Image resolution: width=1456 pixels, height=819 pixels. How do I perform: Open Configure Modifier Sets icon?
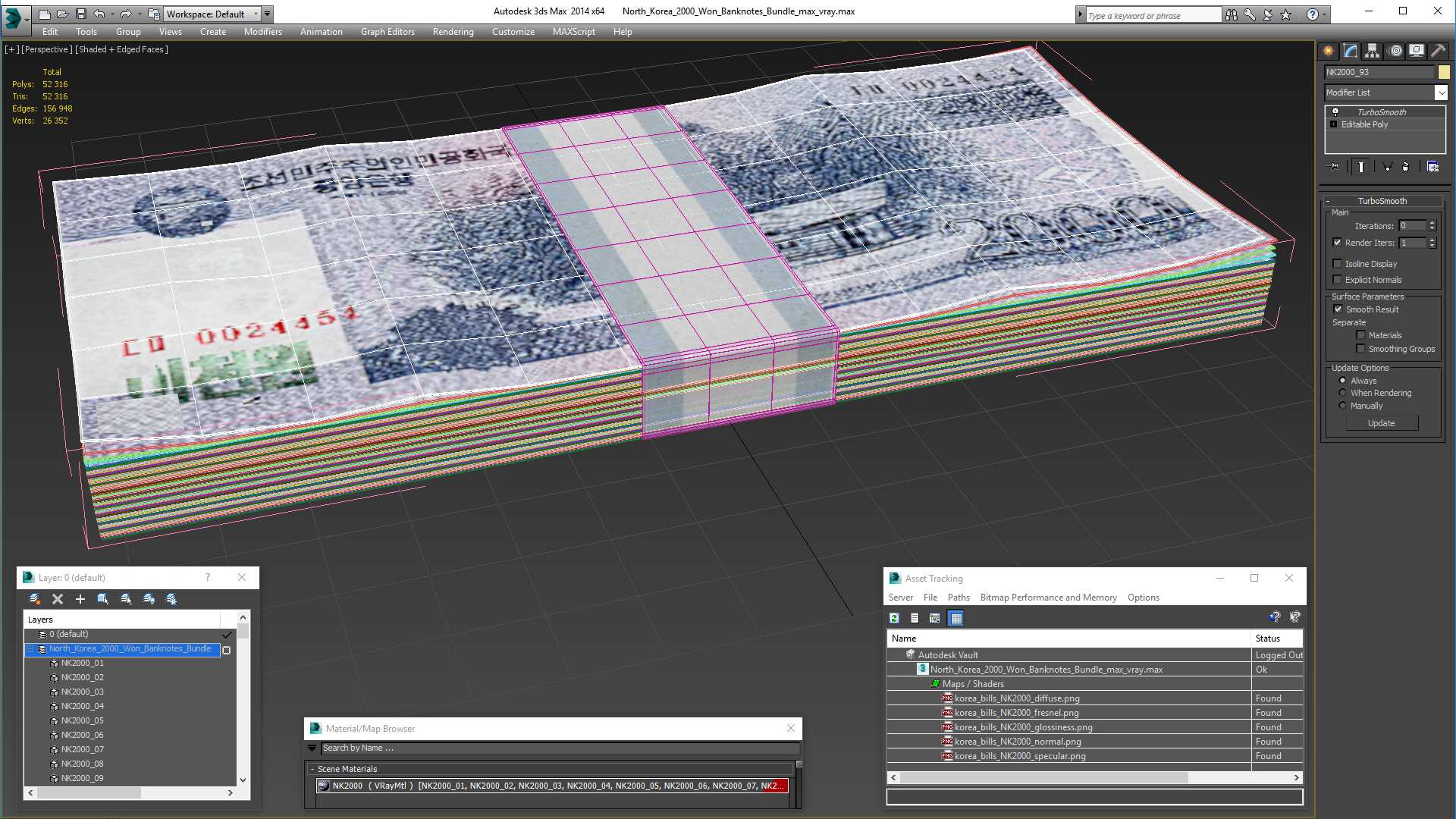point(1432,167)
